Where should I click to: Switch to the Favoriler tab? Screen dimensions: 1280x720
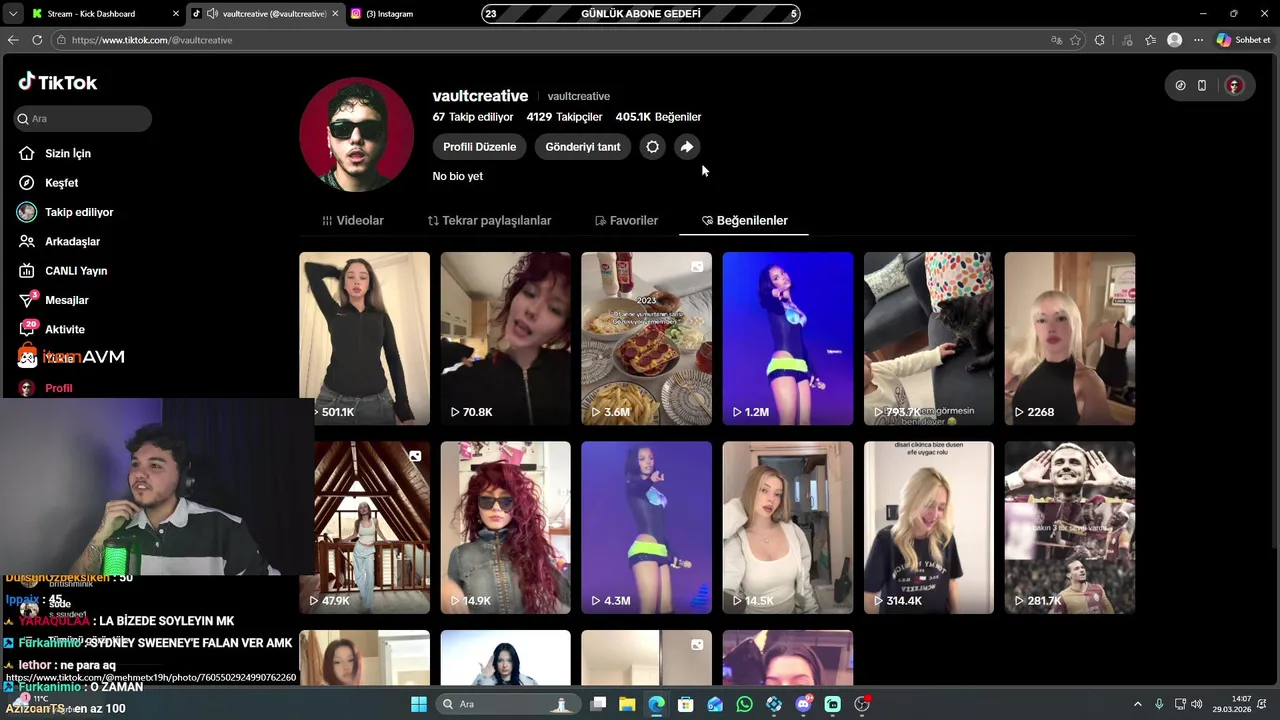point(626,220)
